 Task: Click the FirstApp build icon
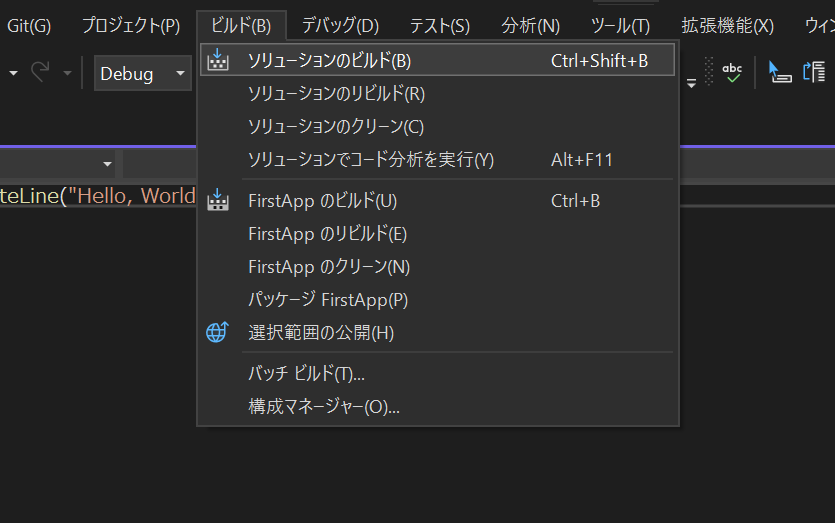[218, 200]
